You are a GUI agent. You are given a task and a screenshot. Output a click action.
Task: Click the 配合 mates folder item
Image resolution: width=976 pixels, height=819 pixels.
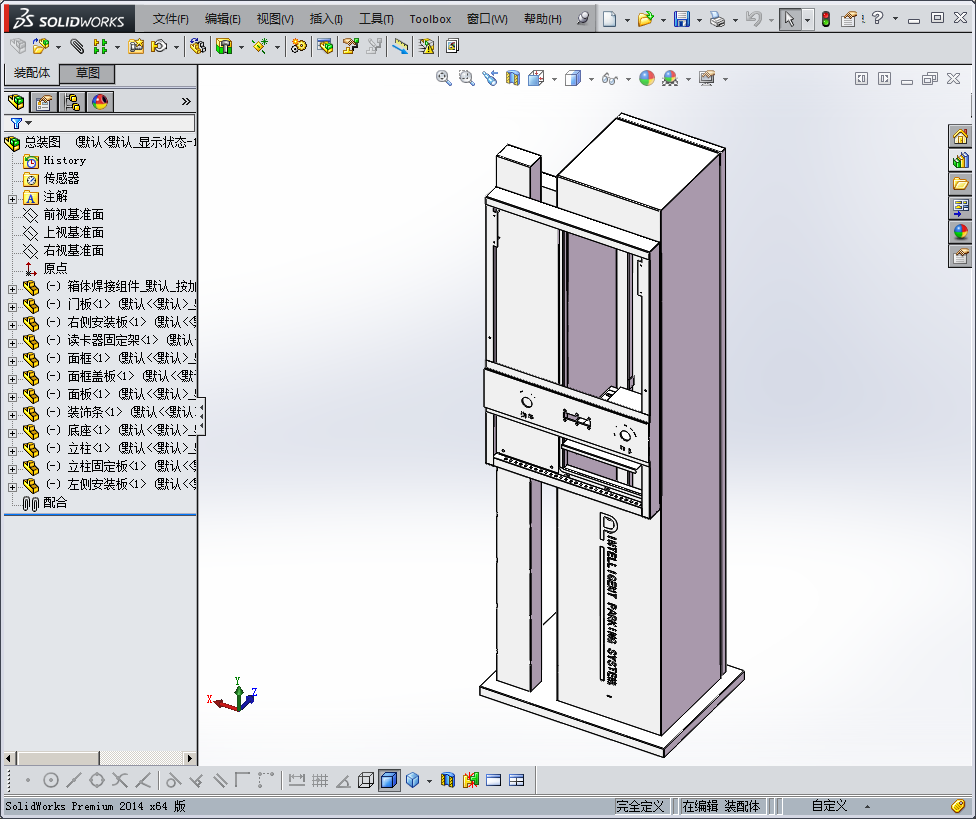(55, 503)
